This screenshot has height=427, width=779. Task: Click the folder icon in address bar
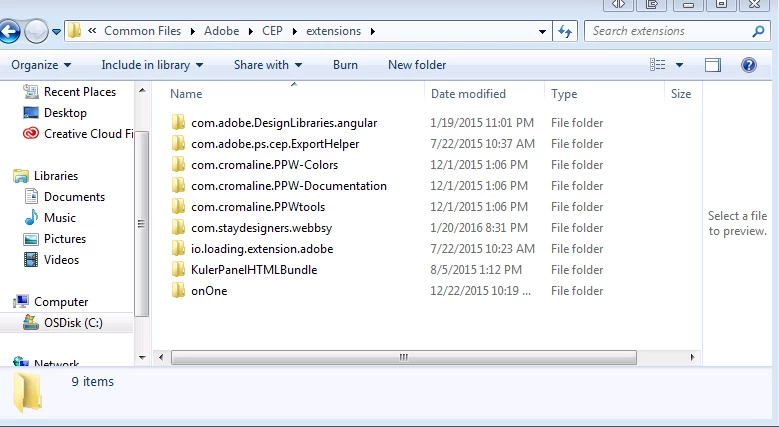tap(75, 31)
